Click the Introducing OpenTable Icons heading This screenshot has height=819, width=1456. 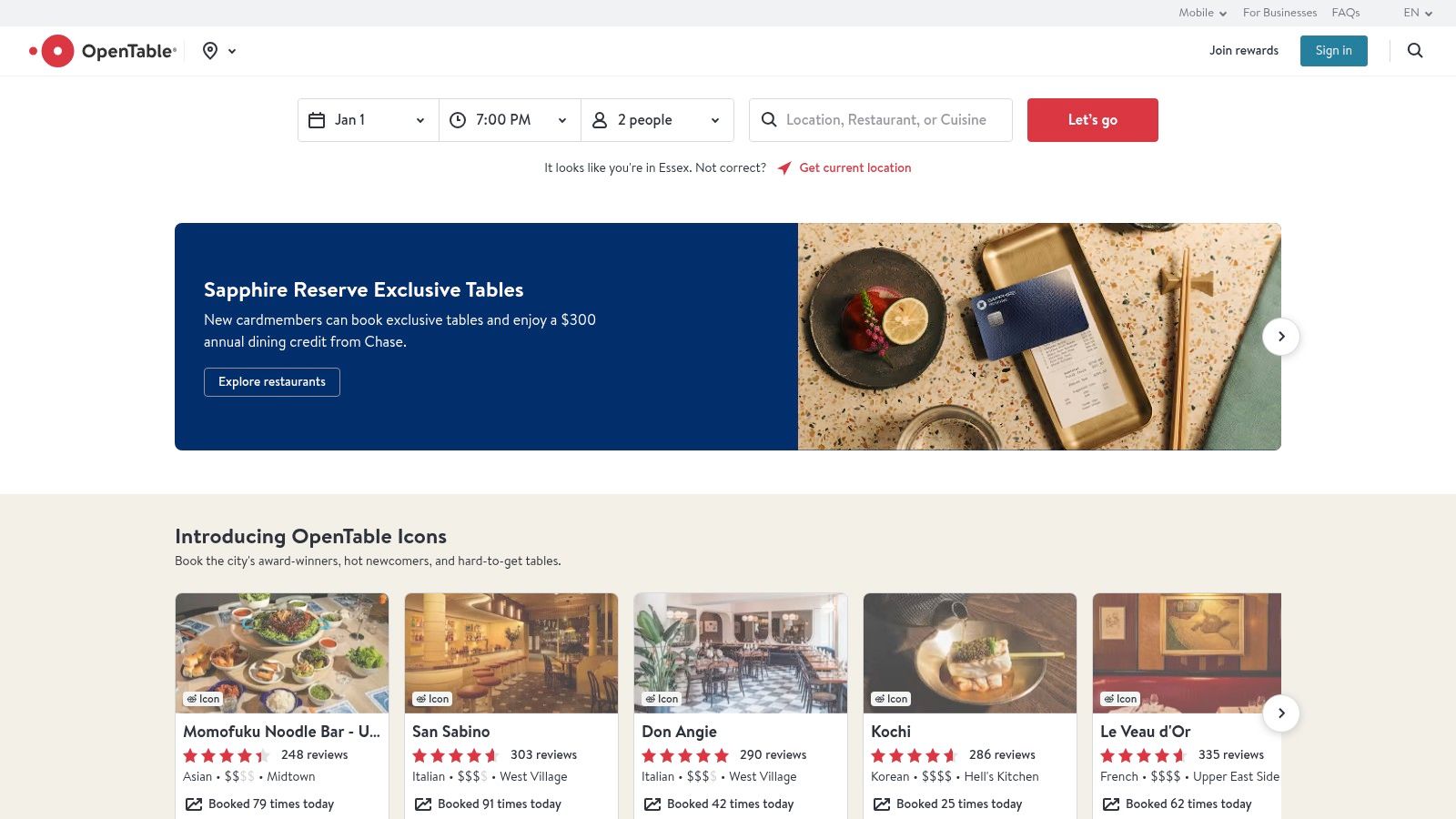tap(311, 537)
